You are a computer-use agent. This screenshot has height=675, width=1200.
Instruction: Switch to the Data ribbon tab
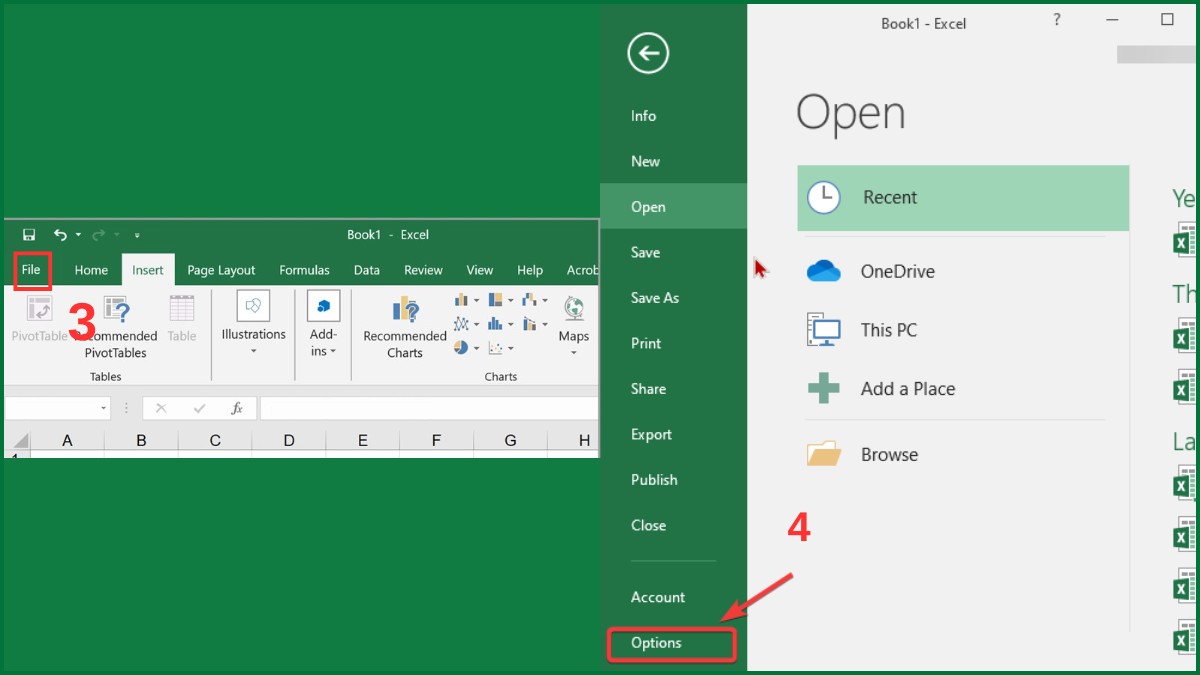366,270
